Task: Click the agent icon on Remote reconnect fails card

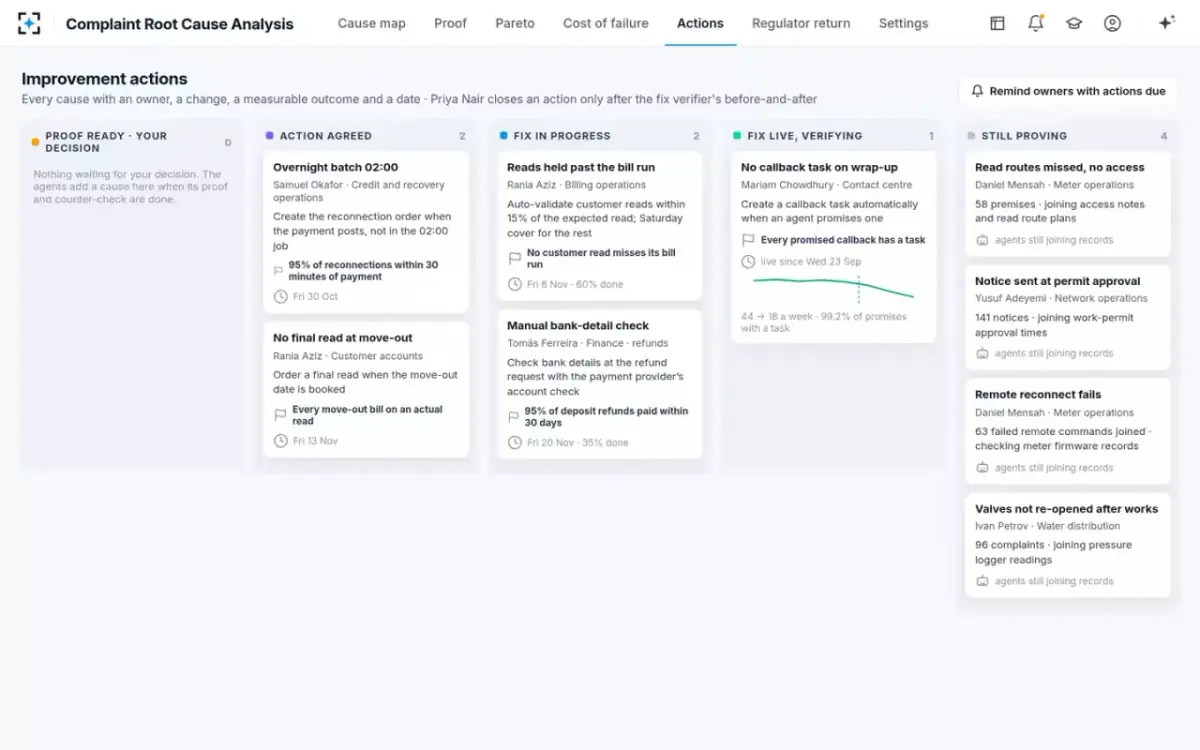Action: coord(982,468)
